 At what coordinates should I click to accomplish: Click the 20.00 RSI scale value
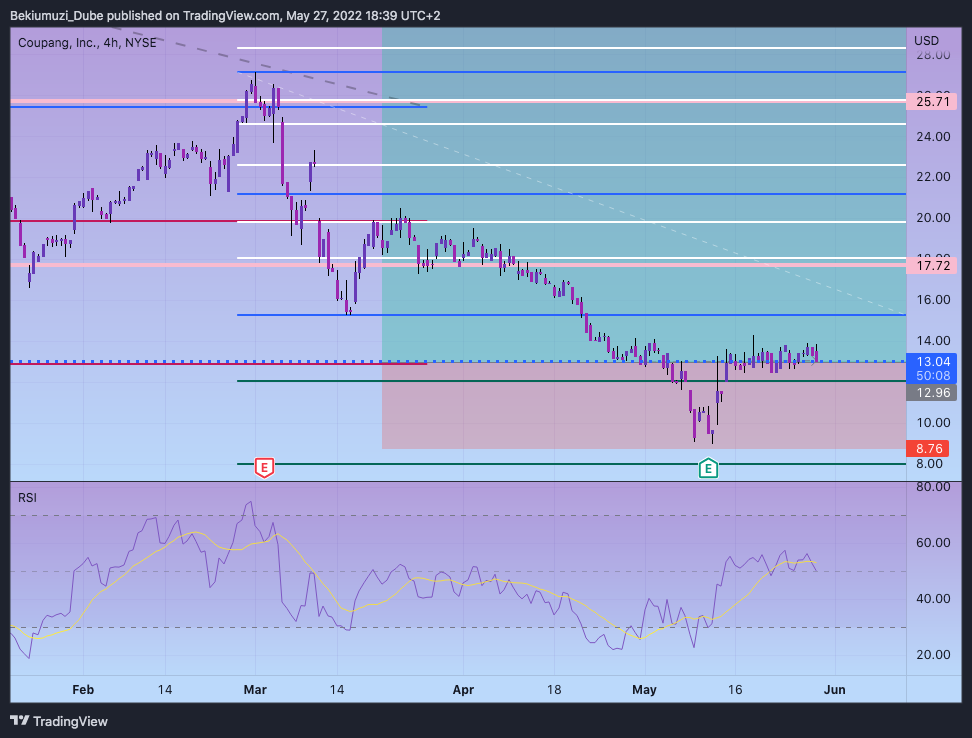[933, 654]
